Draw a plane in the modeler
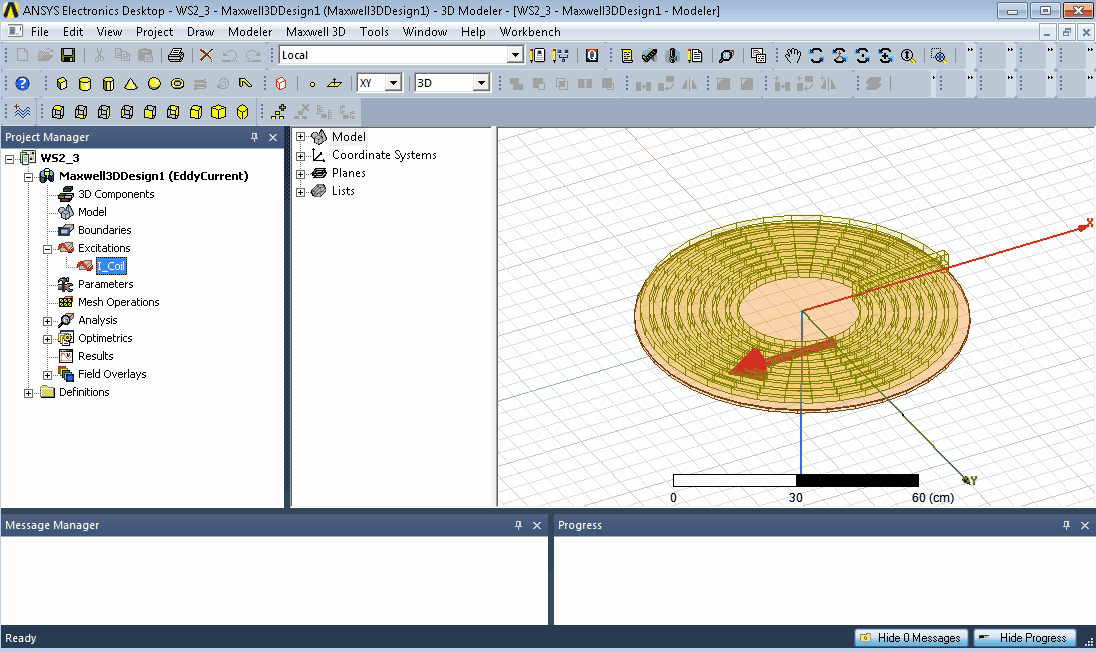Screen dimensions: 1096x652 click(334, 84)
